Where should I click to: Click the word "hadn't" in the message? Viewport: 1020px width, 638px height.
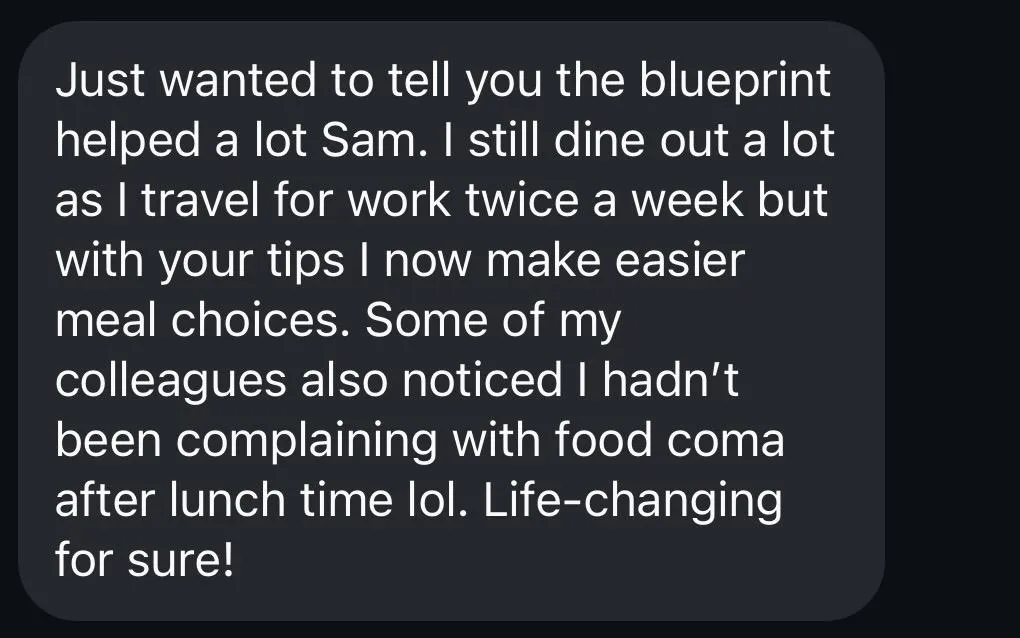pyautogui.click(x=671, y=380)
